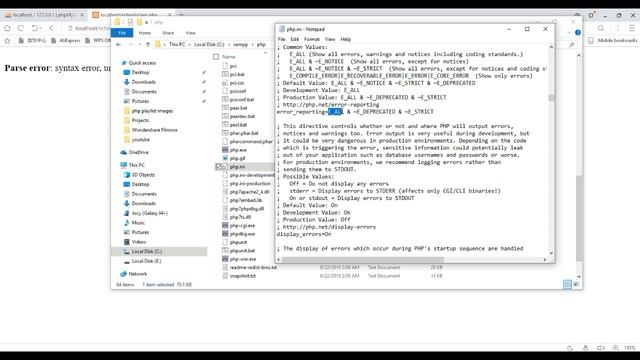Screen dimensions: 640x360
Task: Click 'Local Disk (C:)' in address breadcrumb
Action: point(209,44)
